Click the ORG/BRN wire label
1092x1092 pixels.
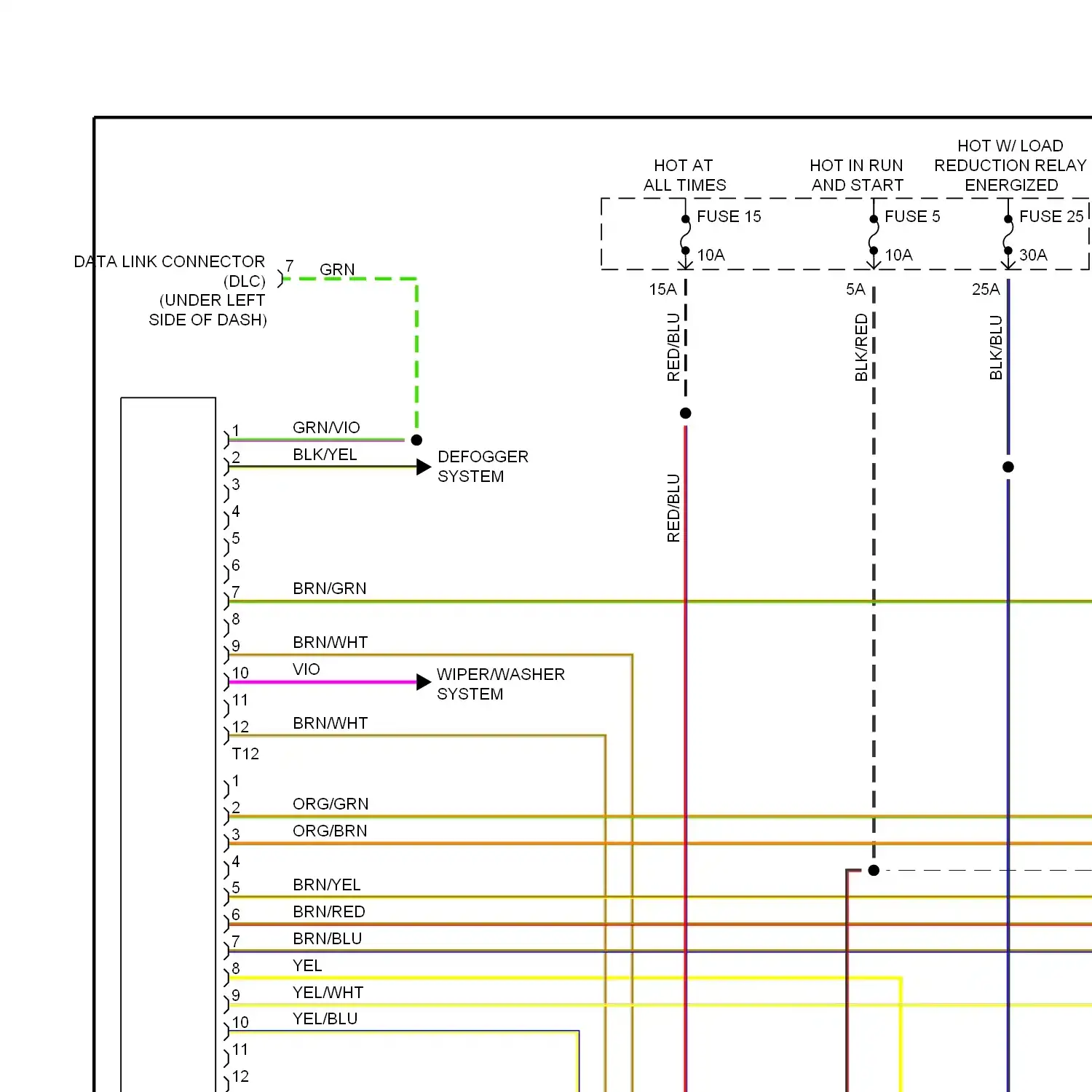pos(330,831)
